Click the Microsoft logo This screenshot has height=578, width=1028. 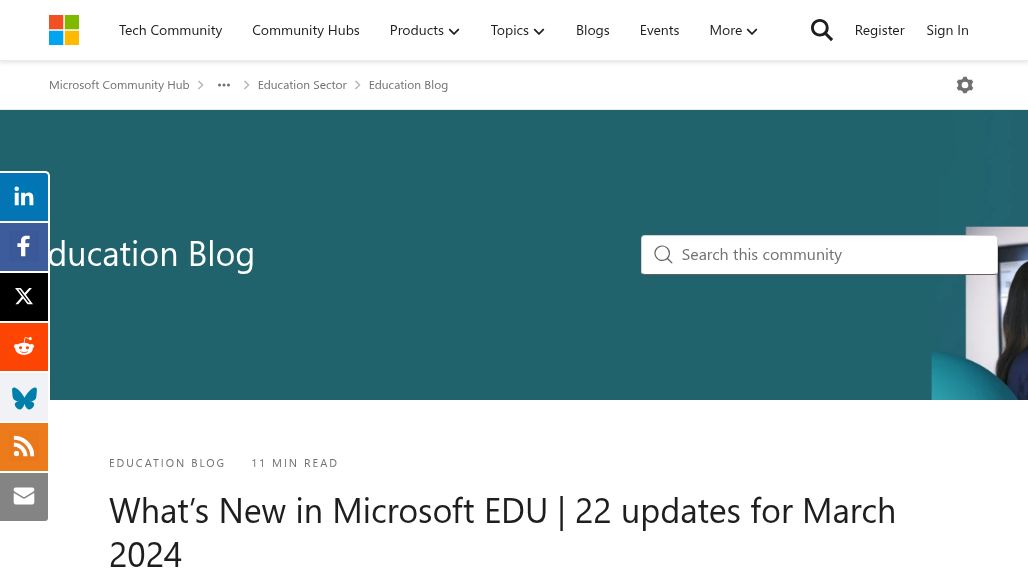point(64,30)
